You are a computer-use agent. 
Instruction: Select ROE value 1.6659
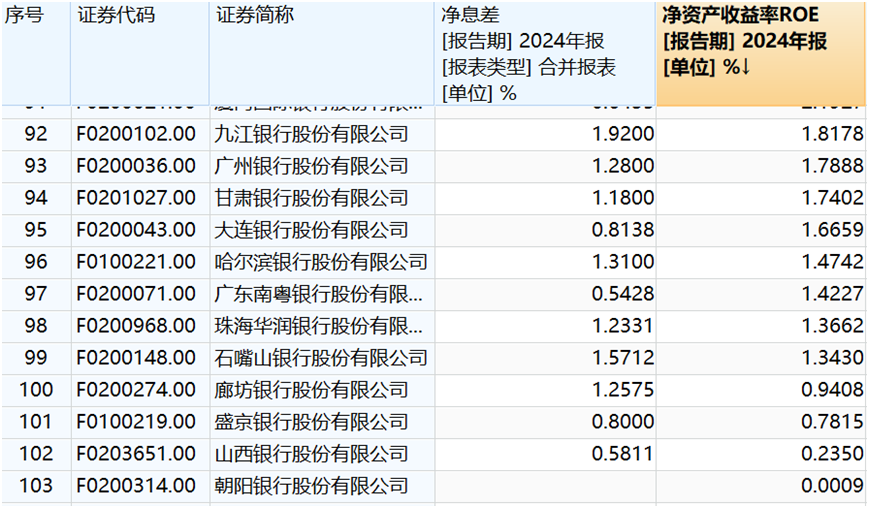coord(832,230)
